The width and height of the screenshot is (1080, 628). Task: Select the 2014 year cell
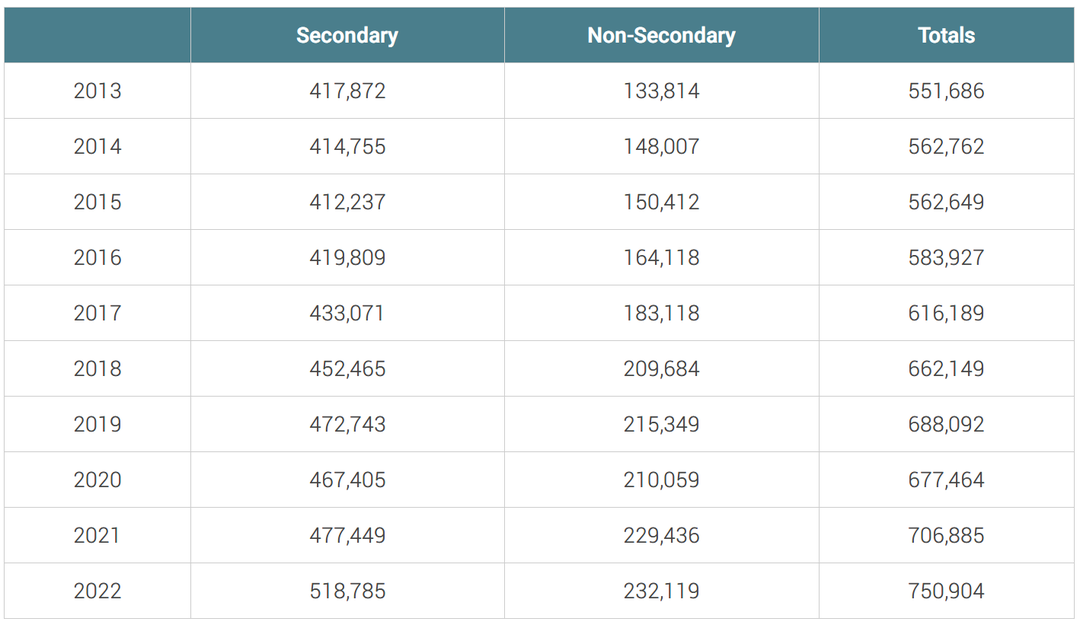[97, 147]
